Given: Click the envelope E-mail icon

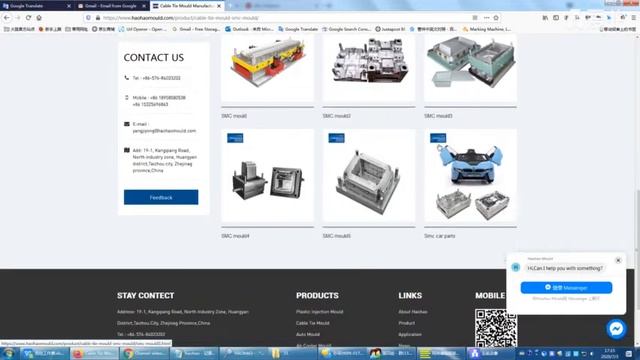Looking at the screenshot, I should (x=127, y=124).
